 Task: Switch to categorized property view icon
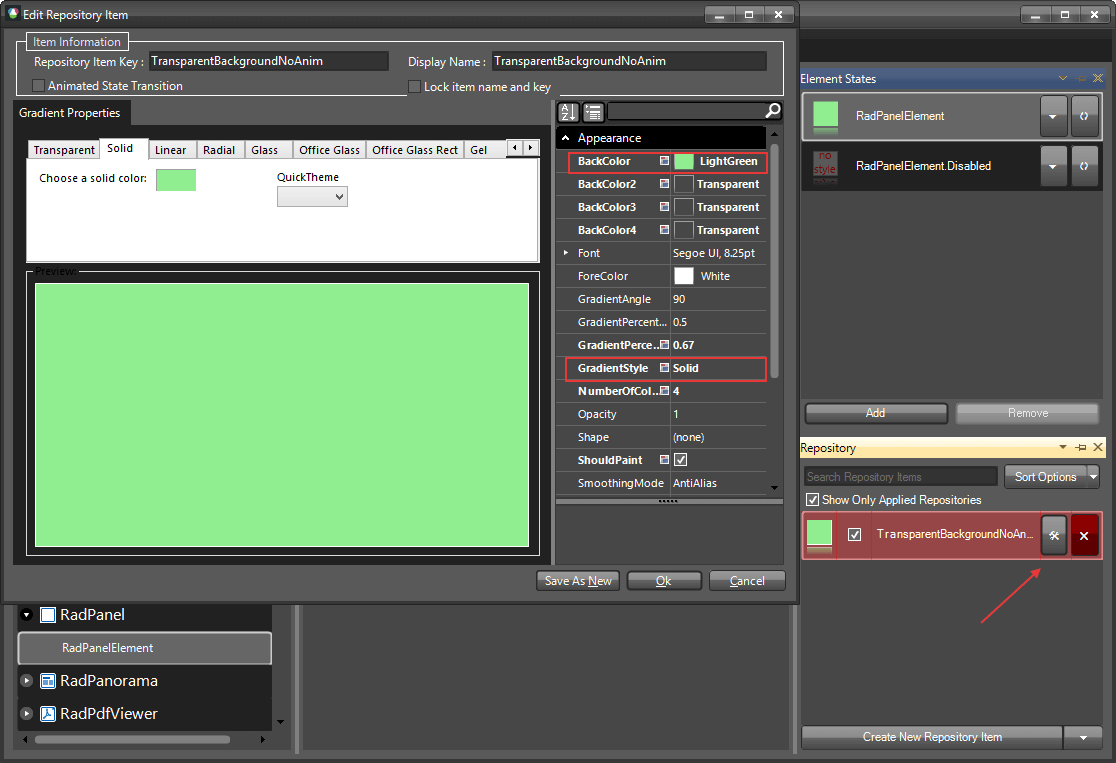[x=593, y=112]
